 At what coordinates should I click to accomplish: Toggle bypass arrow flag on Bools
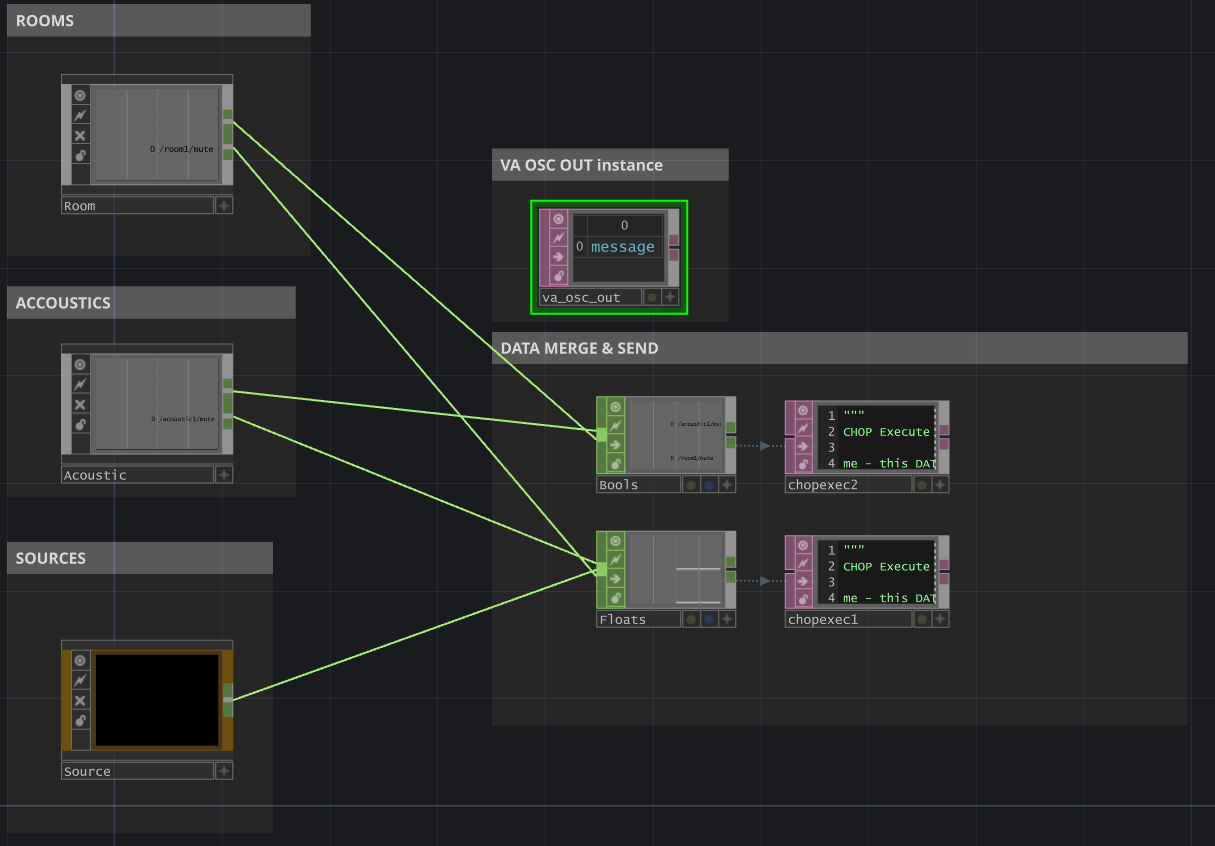pyautogui.click(x=615, y=445)
